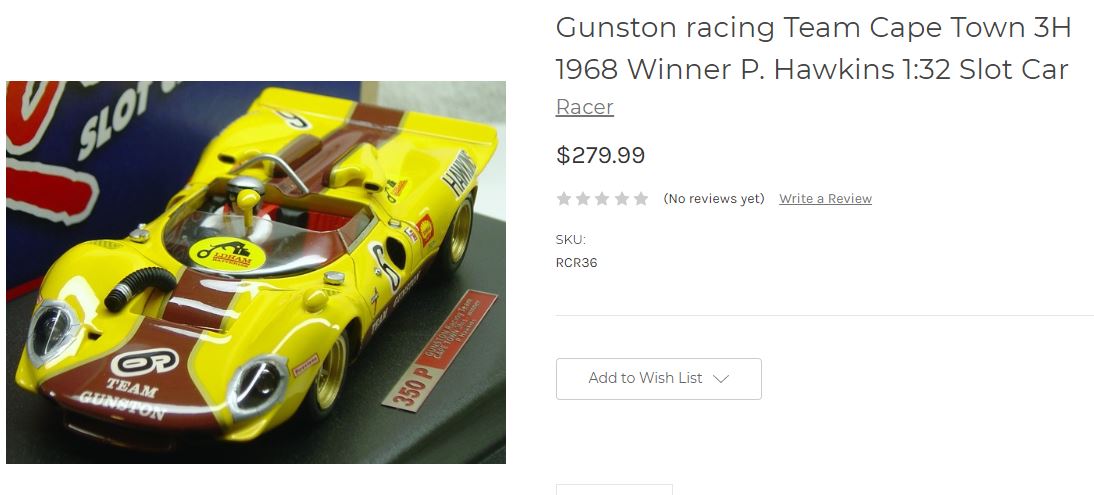
Task: Open the Racer brand link
Action: tap(585, 107)
